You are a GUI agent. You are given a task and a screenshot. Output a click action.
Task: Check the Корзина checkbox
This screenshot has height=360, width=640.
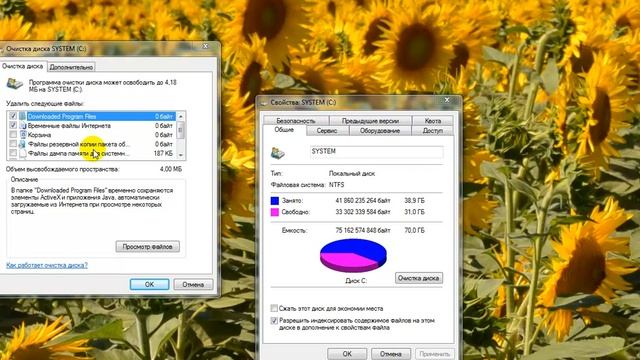13,135
